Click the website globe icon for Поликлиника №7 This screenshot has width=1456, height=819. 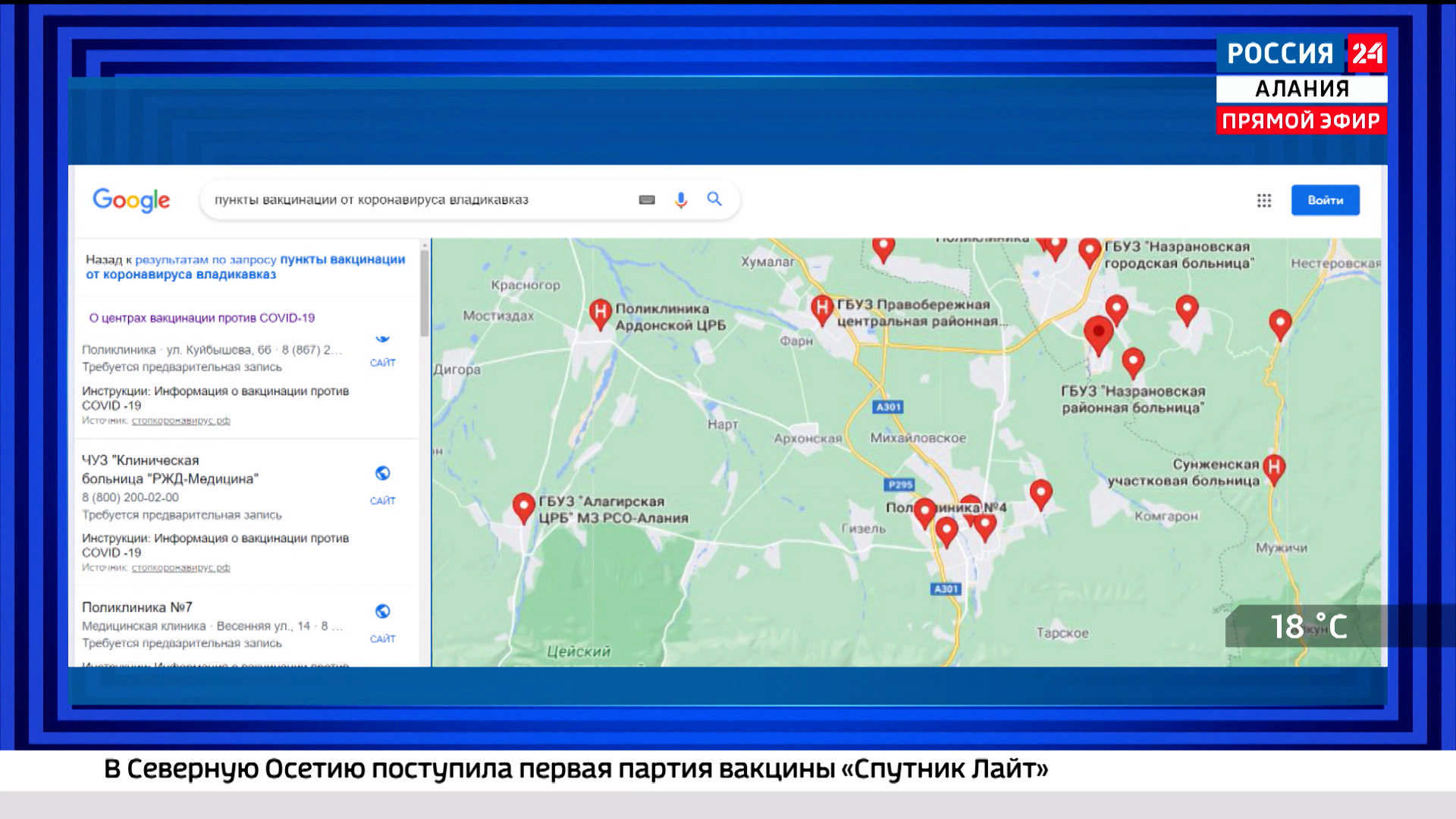tap(383, 611)
